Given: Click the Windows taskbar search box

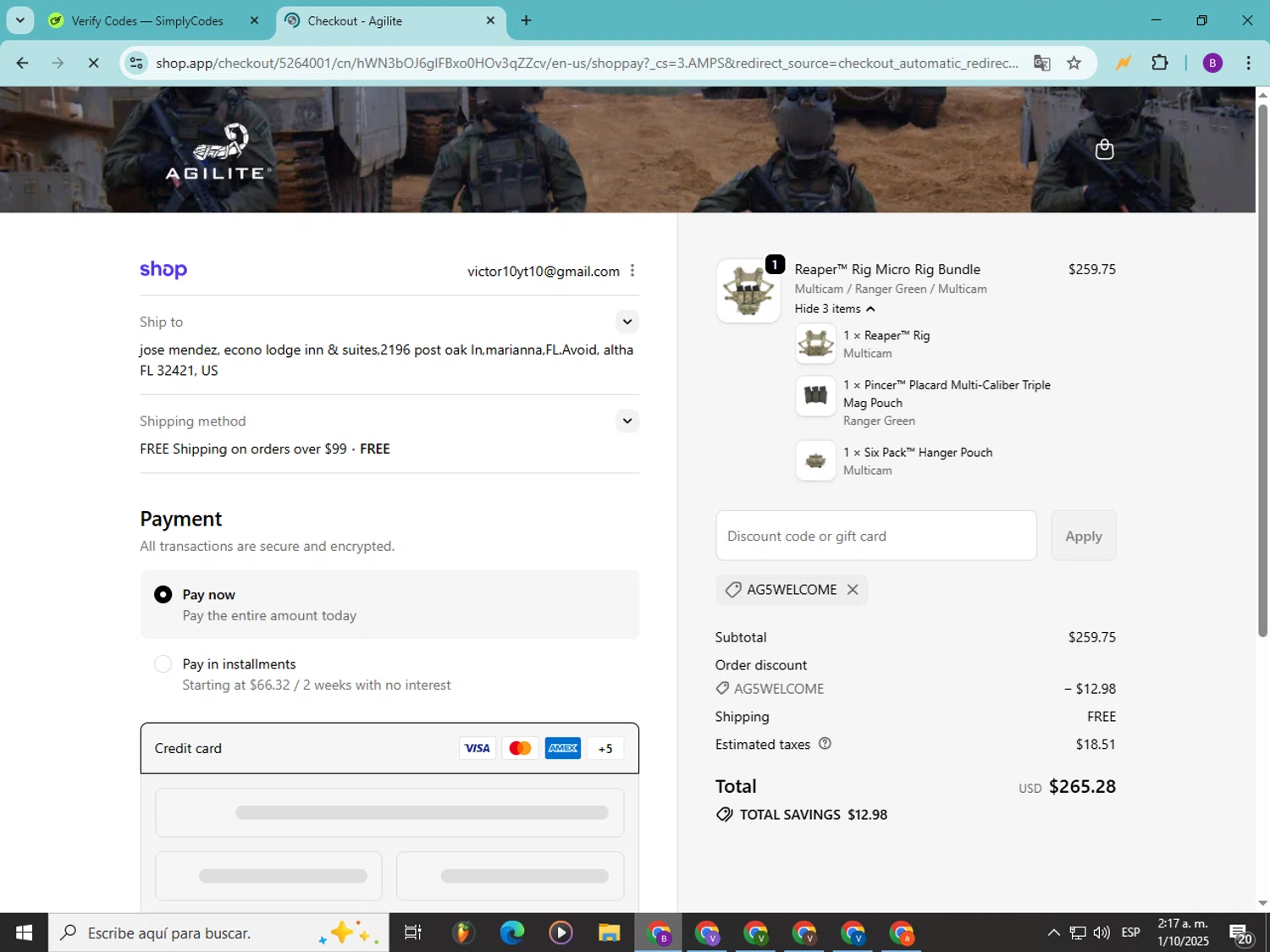Looking at the screenshot, I should 218,933.
